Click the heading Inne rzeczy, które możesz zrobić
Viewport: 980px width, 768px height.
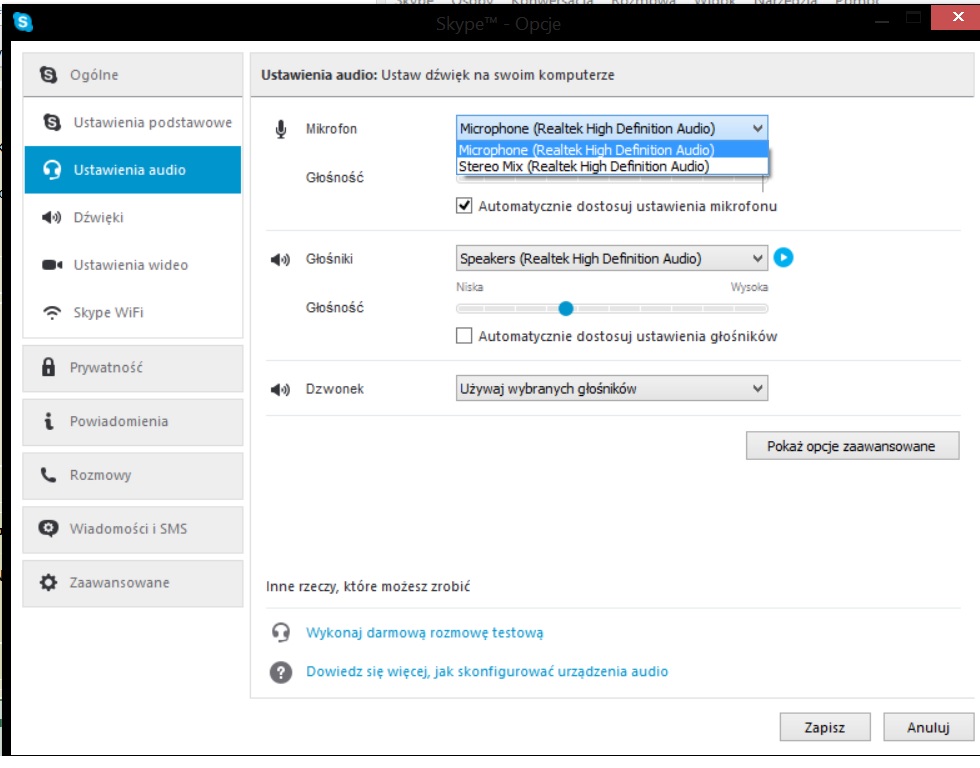pyautogui.click(x=368, y=586)
